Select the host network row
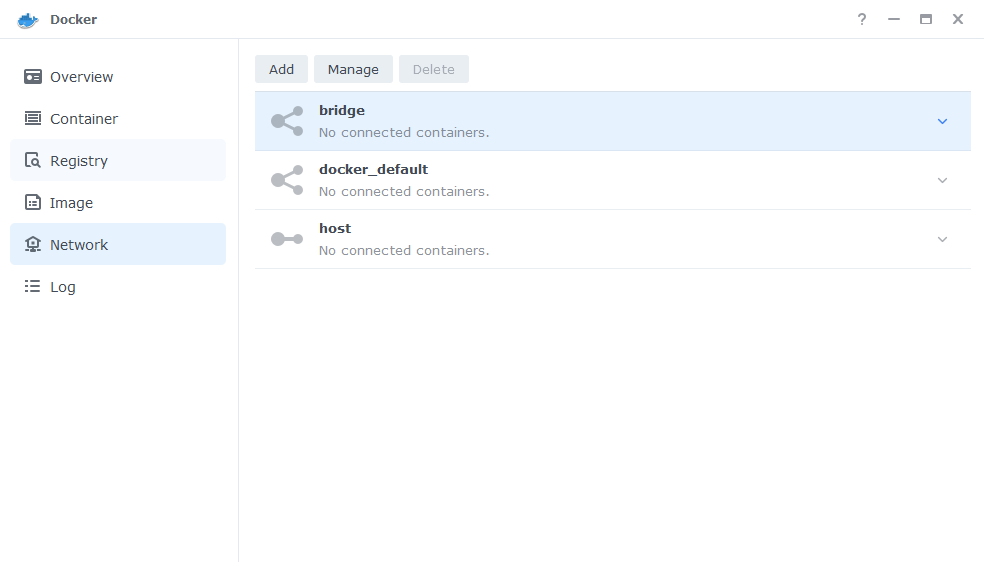 612,239
